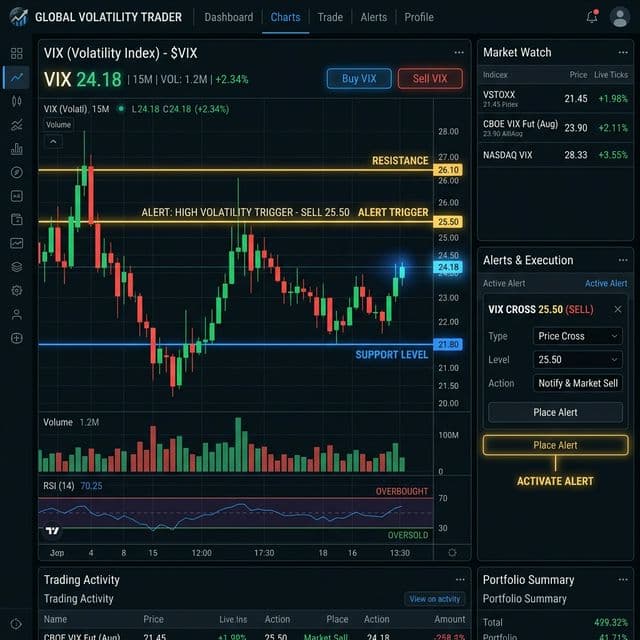
Task: Click the TradingView logo on chart
Action: [52, 531]
